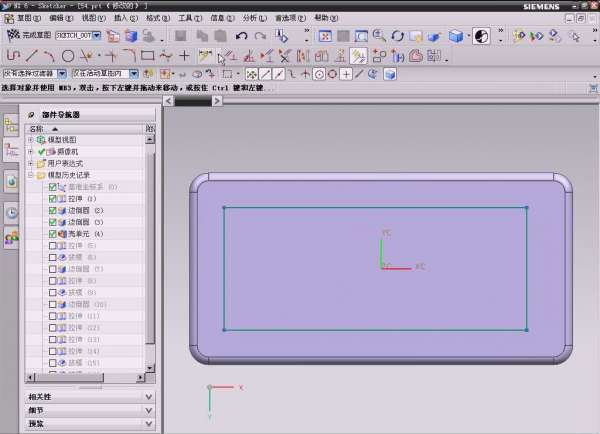This screenshot has height=434, width=600.
Task: Collapse the 模型历史记录 tree node
Action: coord(31,175)
